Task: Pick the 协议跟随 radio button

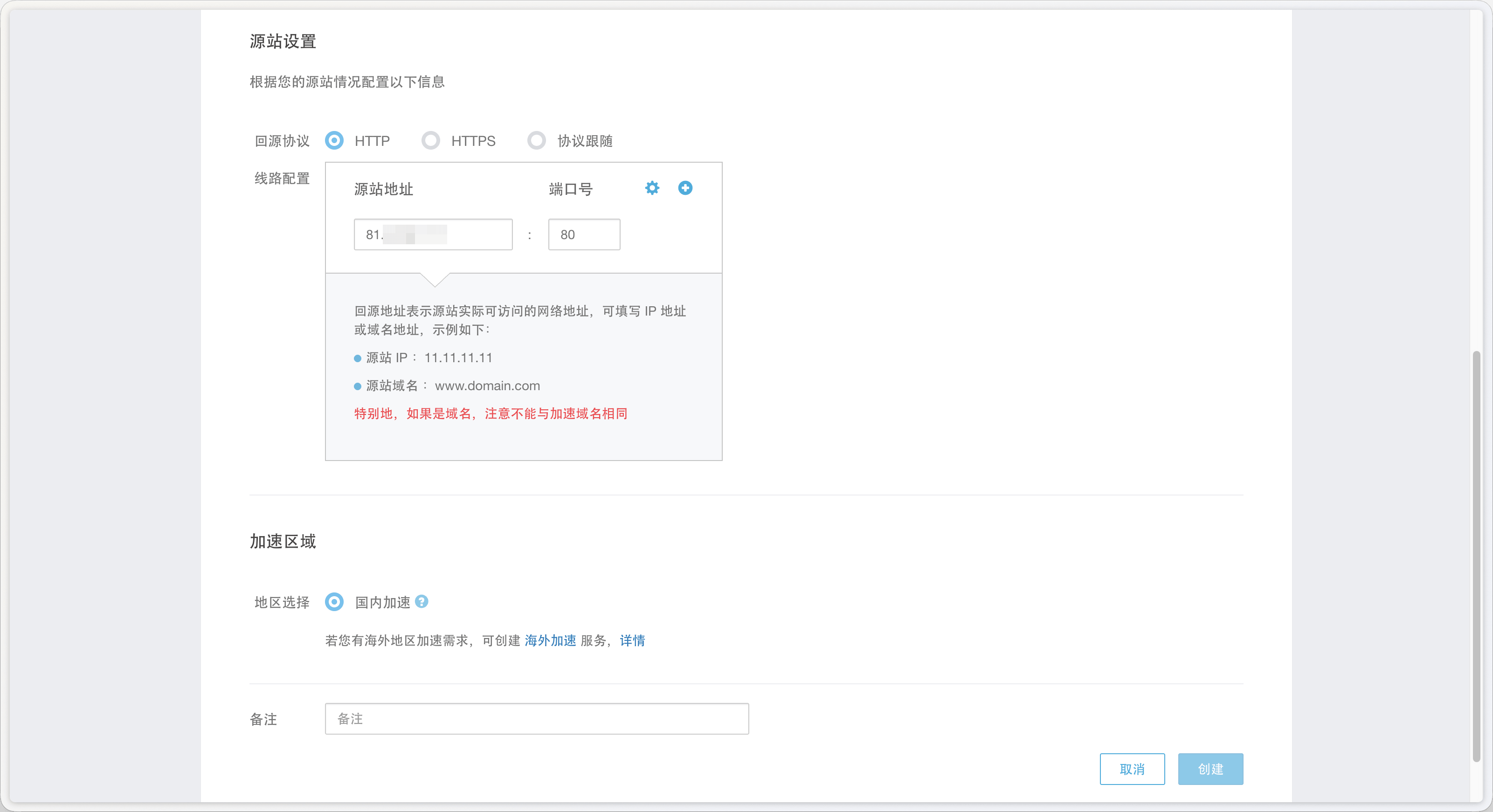Action: pos(537,140)
